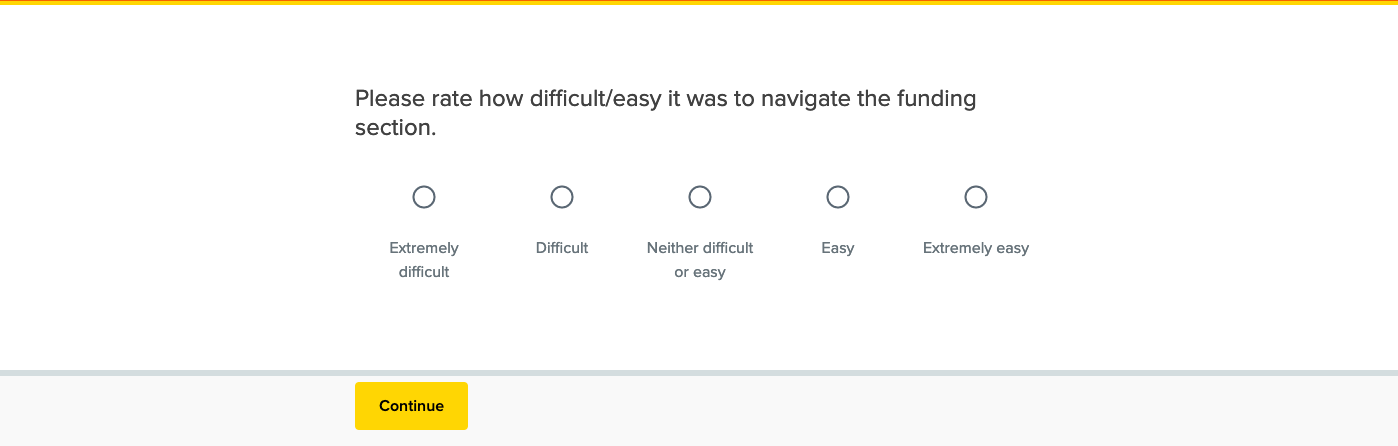Click the 'Neither difficult or easy' label
The height and width of the screenshot is (446, 1398).
point(700,260)
